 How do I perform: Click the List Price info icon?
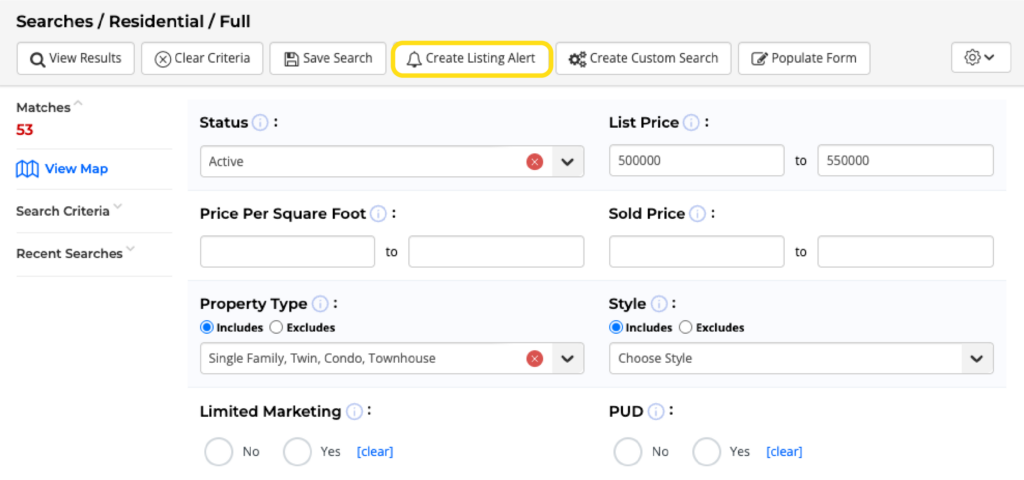[690, 123]
